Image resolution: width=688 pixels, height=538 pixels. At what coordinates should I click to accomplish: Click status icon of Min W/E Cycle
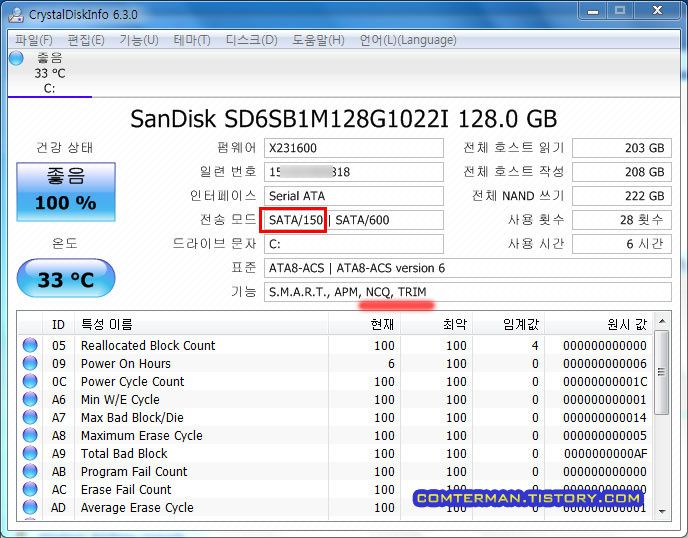(x=30, y=399)
